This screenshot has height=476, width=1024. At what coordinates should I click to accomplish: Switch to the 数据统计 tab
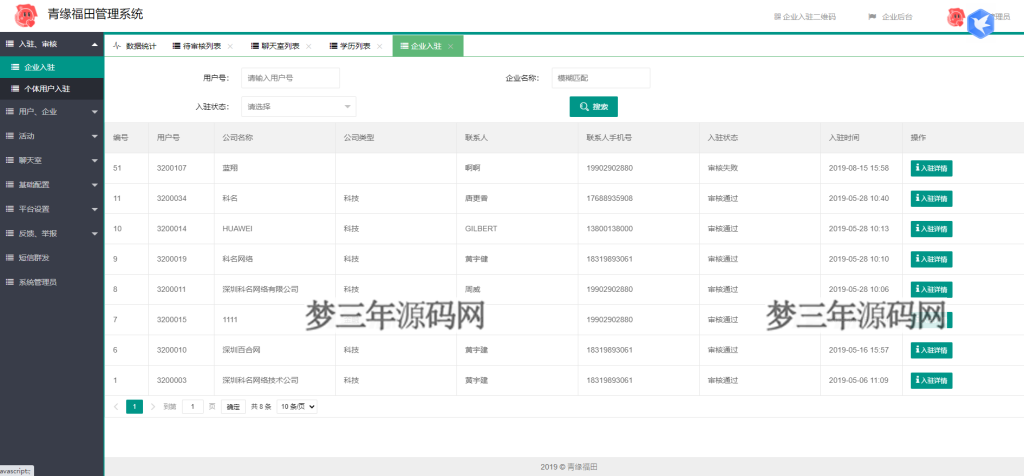tap(135, 46)
